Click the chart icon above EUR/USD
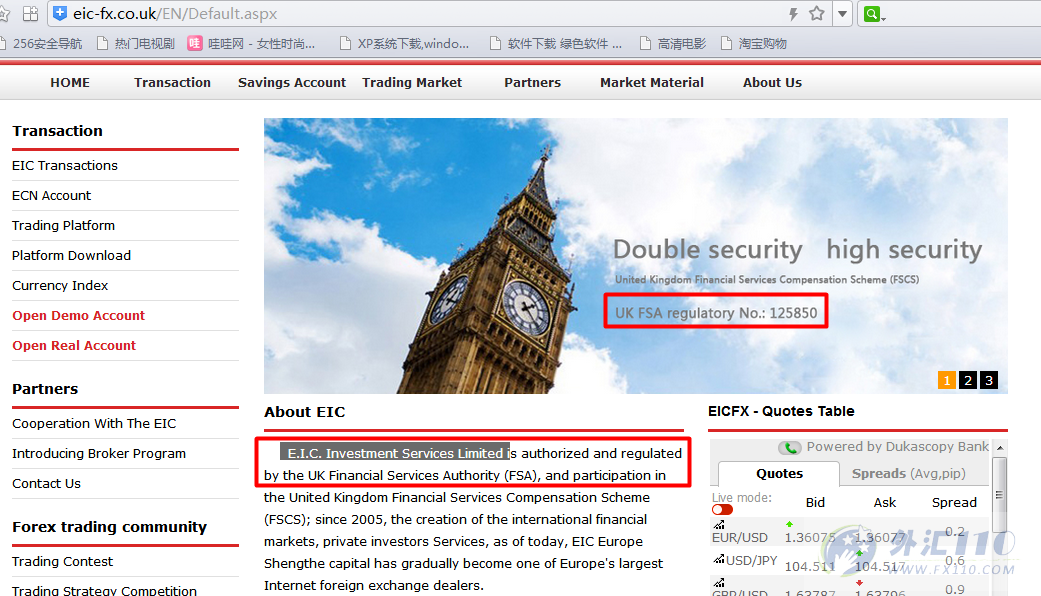Viewport: 1041px width, 596px height. click(719, 525)
